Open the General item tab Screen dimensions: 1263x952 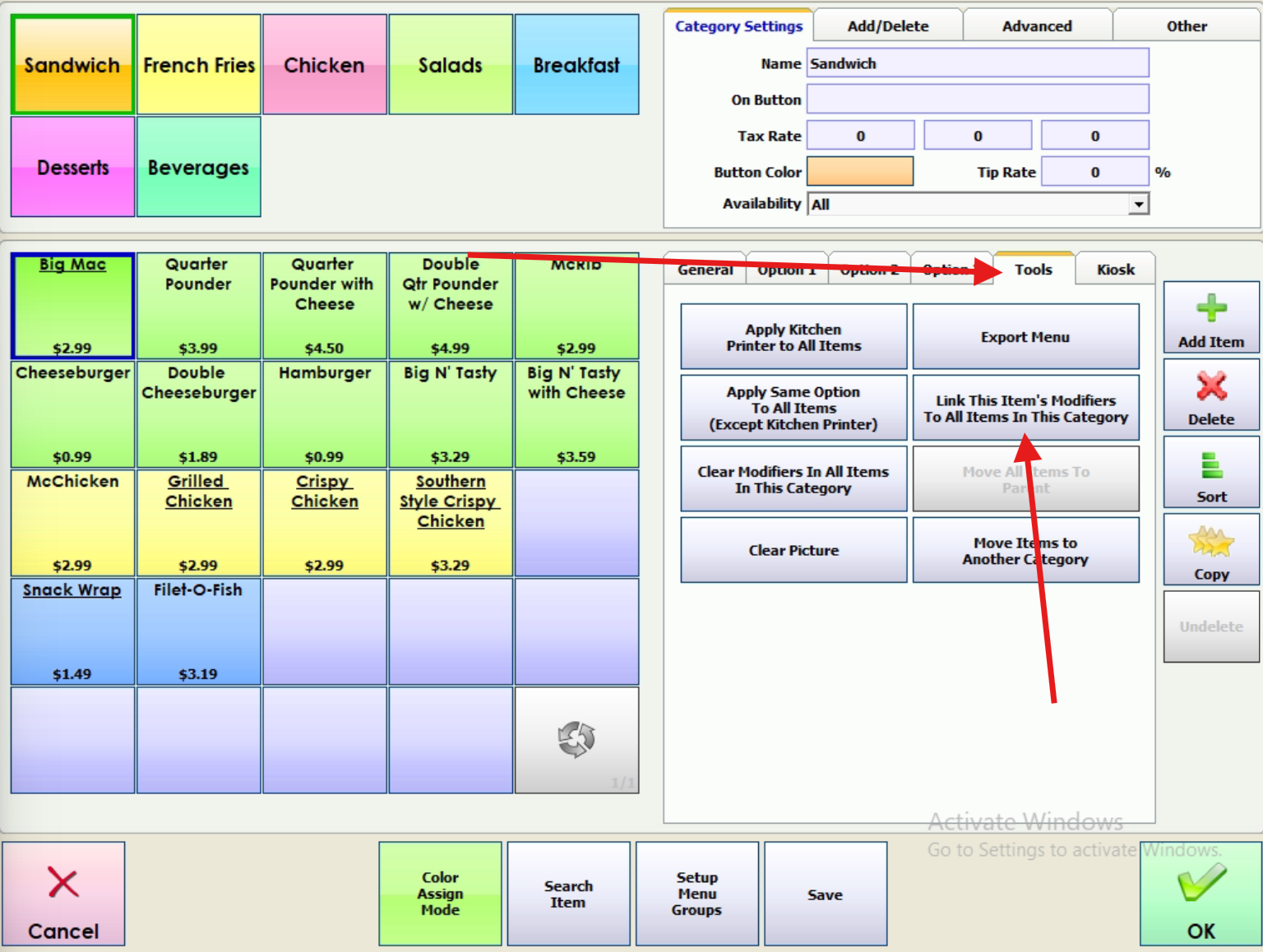pos(705,270)
